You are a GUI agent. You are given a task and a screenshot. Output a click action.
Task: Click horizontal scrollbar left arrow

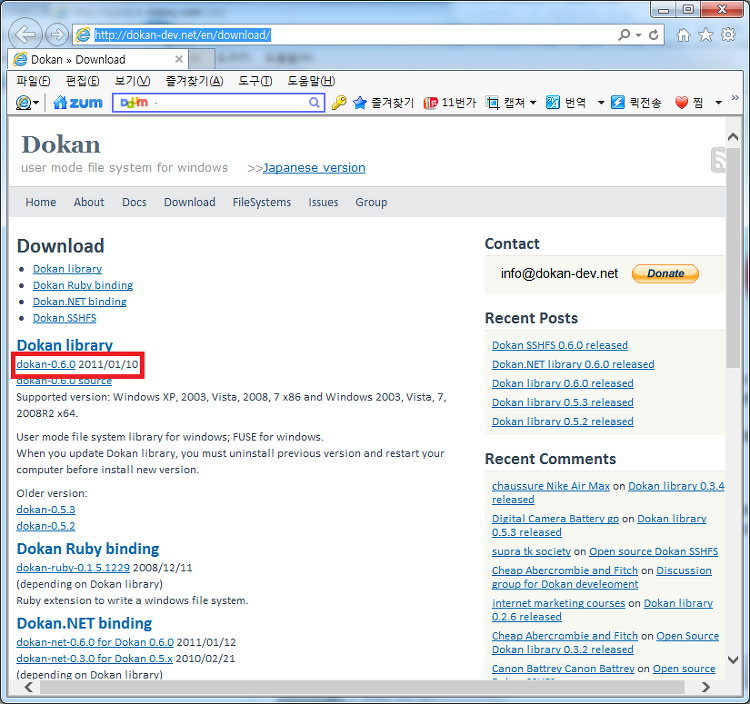29,687
